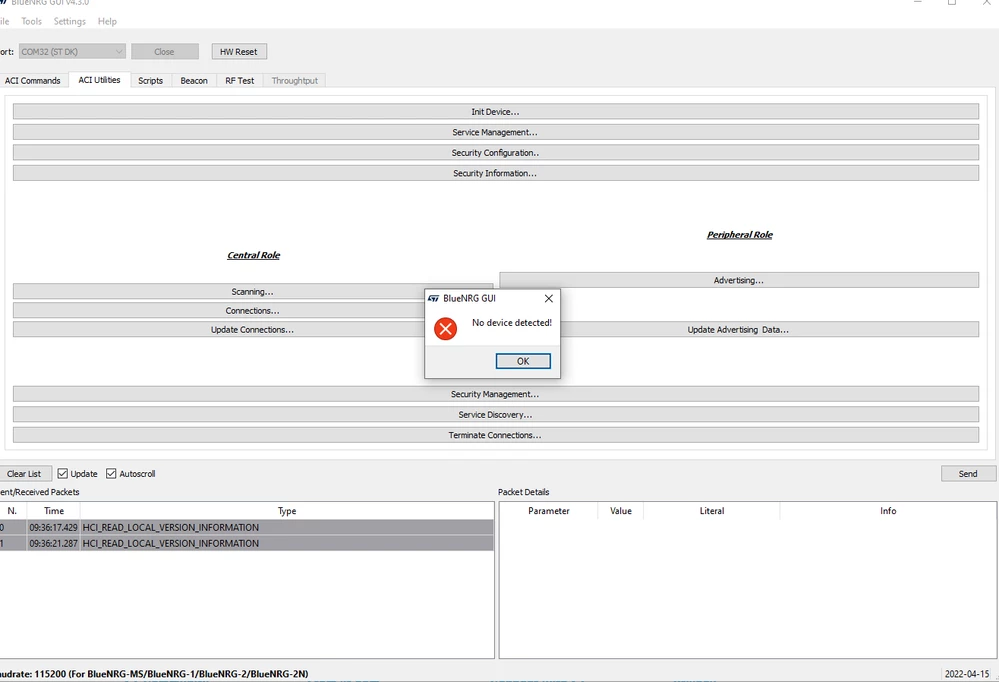The image size is (999, 682).
Task: Click the Advertising... button under Peripheral Role
Action: pyautogui.click(x=739, y=280)
